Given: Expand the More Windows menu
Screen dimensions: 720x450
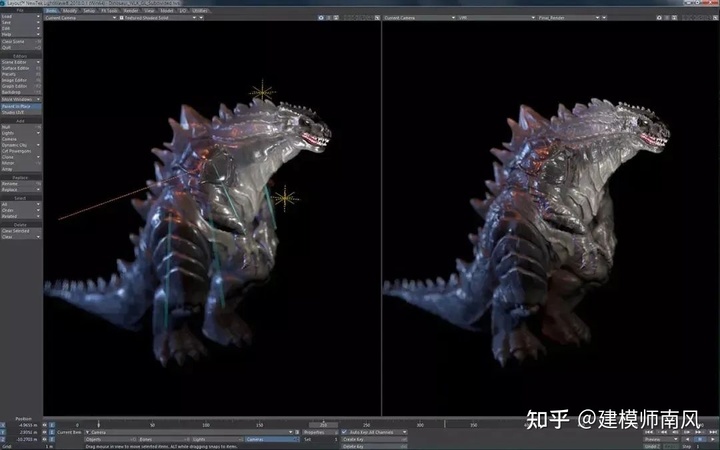Looking at the screenshot, I should [21, 99].
